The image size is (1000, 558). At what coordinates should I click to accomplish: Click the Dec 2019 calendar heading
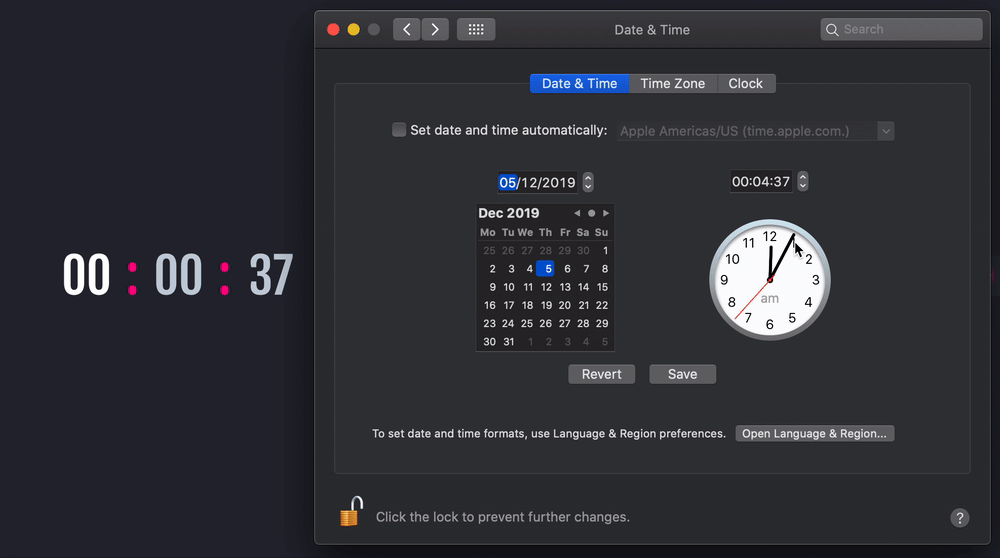point(509,213)
